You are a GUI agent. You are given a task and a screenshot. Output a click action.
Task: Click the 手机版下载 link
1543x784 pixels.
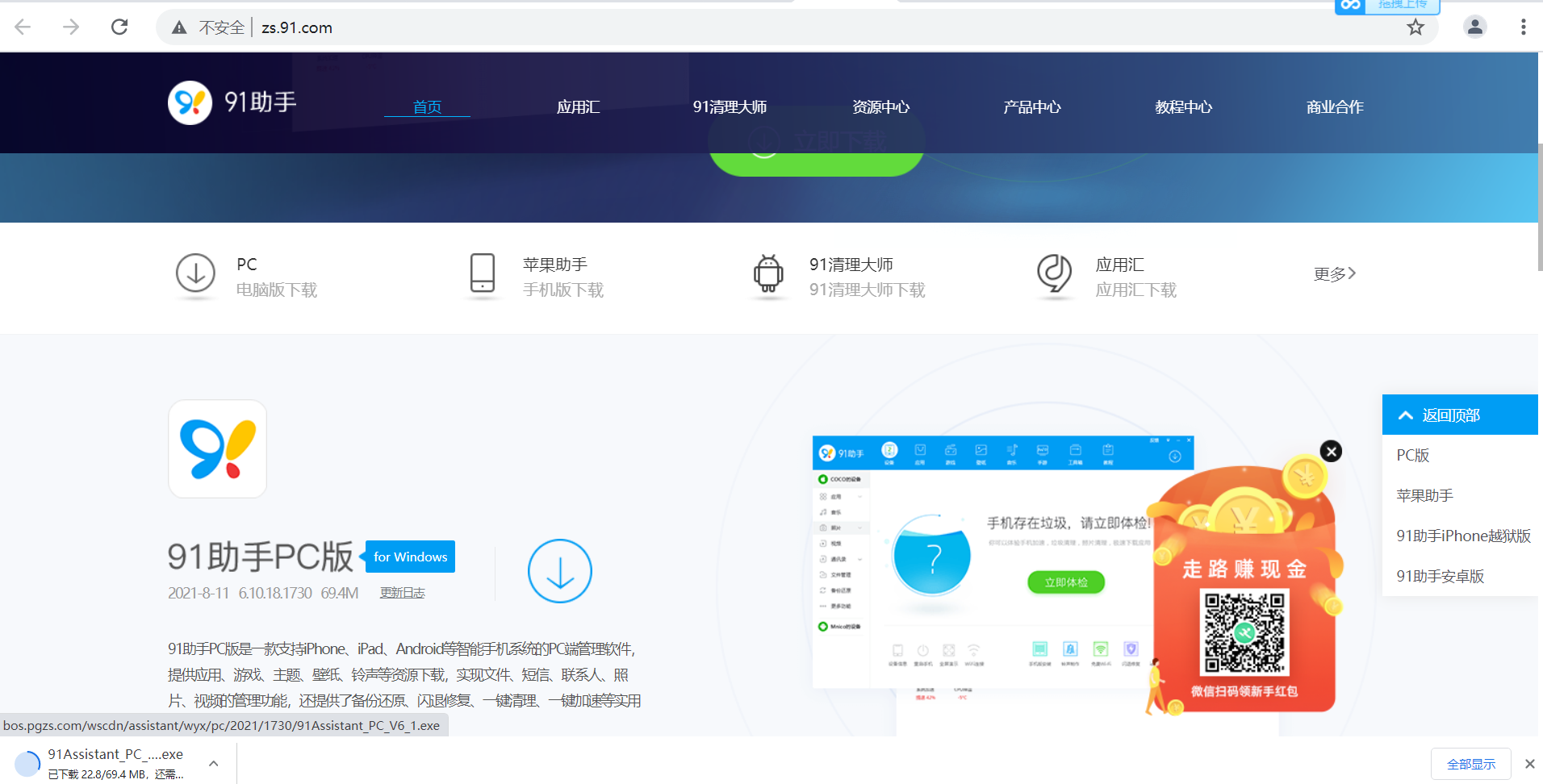click(563, 290)
